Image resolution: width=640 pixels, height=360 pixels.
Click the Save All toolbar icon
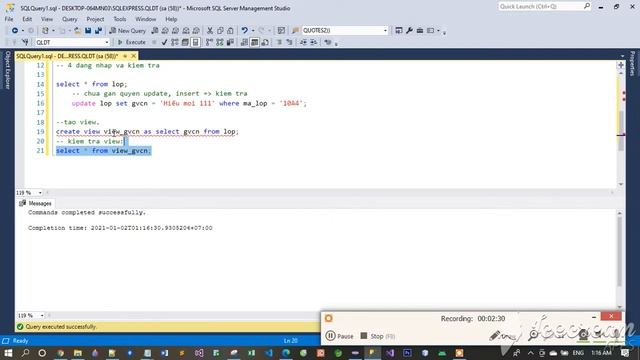coord(98,31)
